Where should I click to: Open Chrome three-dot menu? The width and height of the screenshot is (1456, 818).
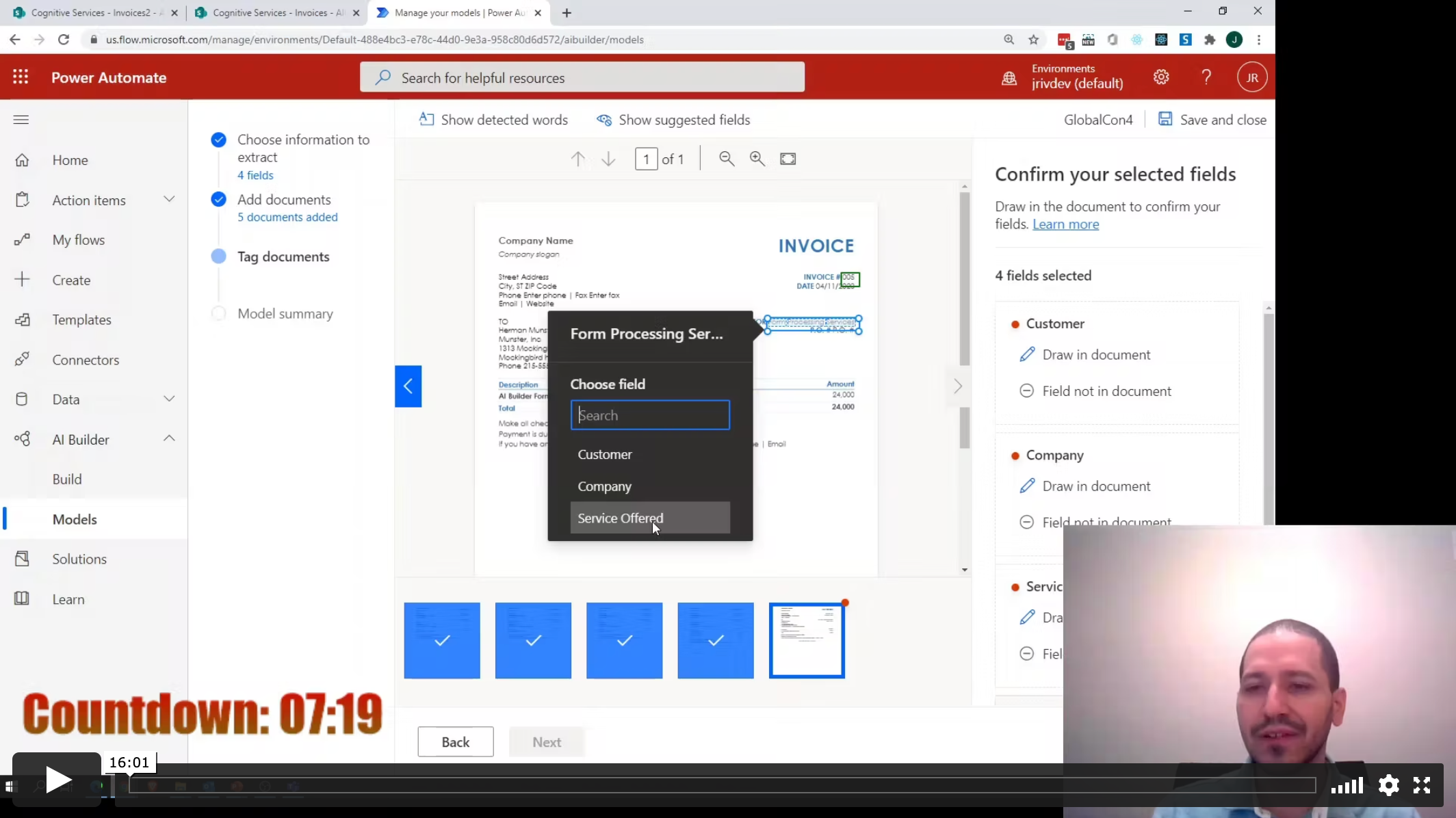pyautogui.click(x=1259, y=40)
